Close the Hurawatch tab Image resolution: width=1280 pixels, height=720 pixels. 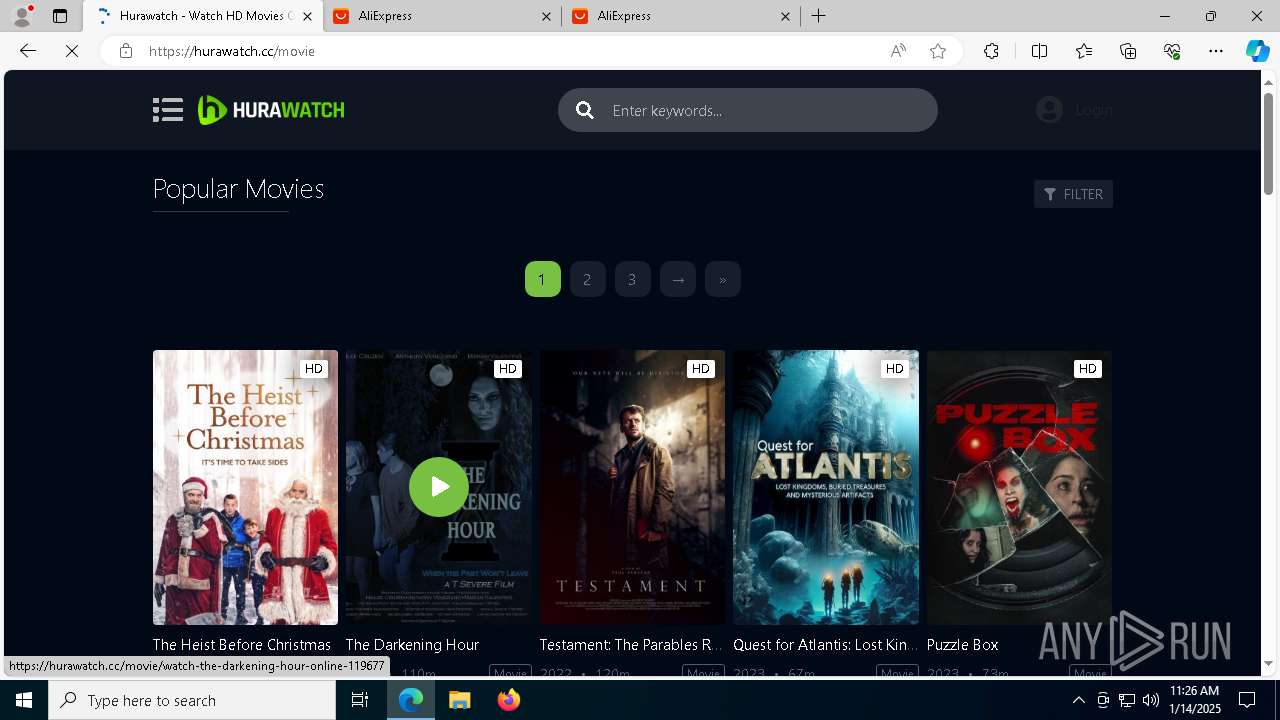tap(308, 16)
